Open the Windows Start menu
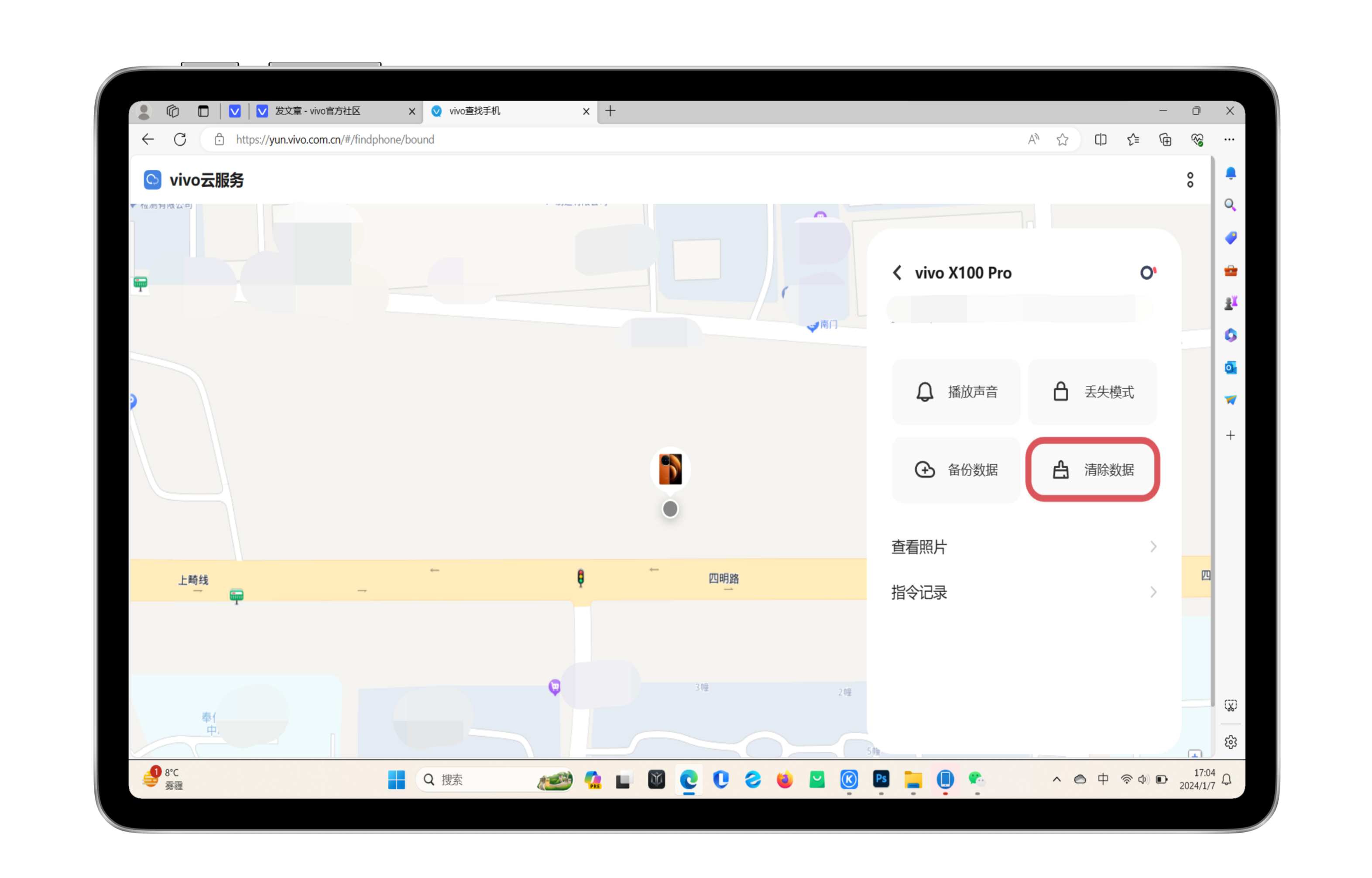The width and height of the screenshot is (1372, 878). (x=396, y=780)
